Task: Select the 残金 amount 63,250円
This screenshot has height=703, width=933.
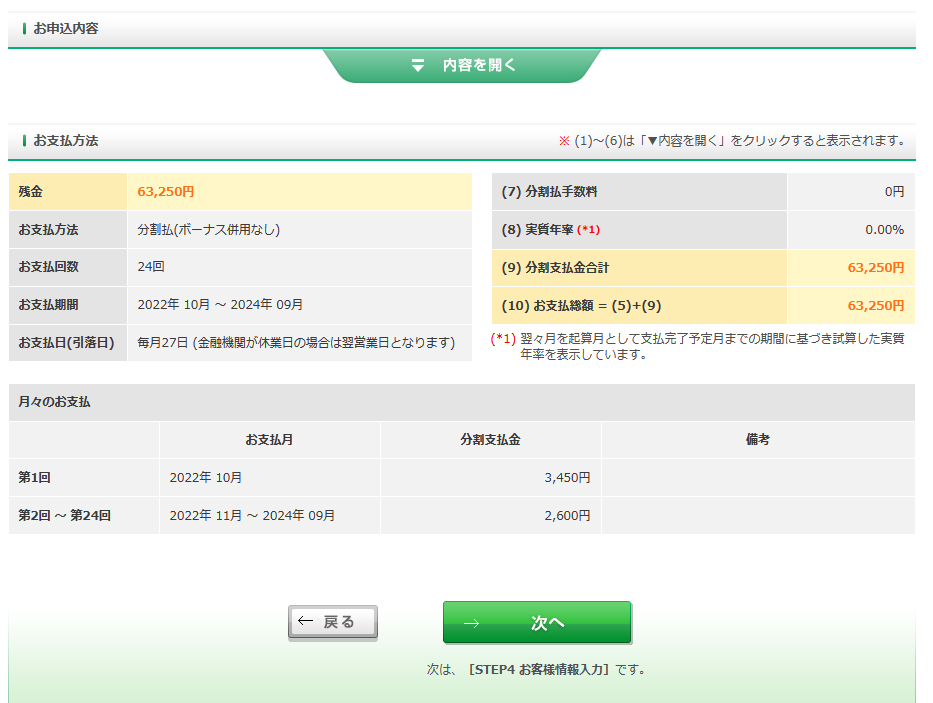Action: (x=166, y=192)
